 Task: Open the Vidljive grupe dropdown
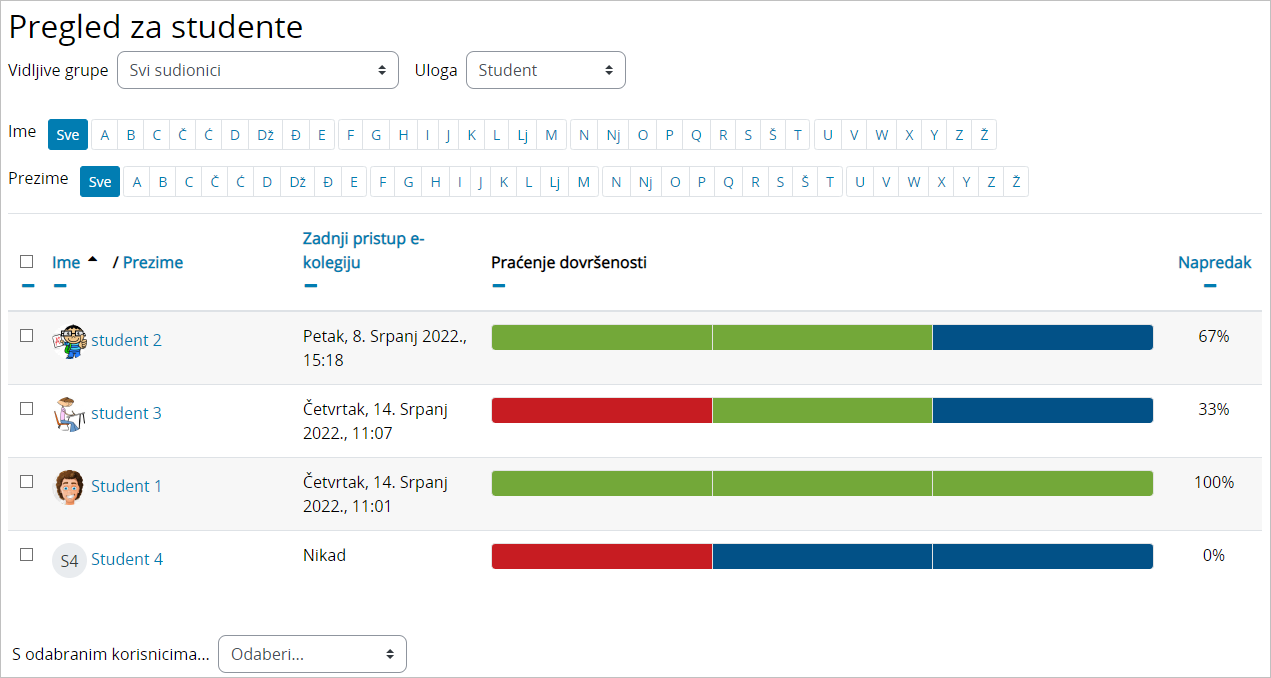tap(257, 70)
